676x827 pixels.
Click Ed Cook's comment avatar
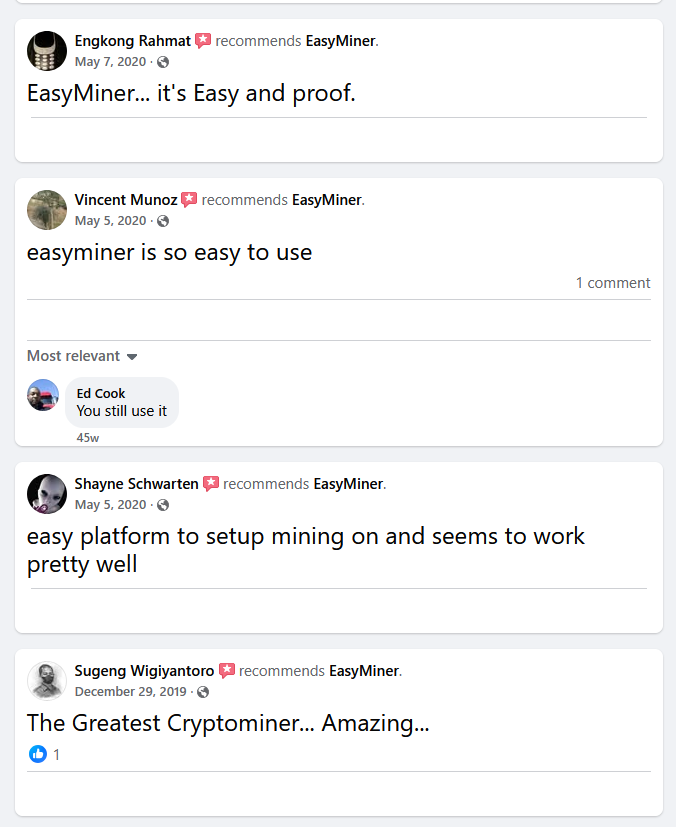point(43,395)
